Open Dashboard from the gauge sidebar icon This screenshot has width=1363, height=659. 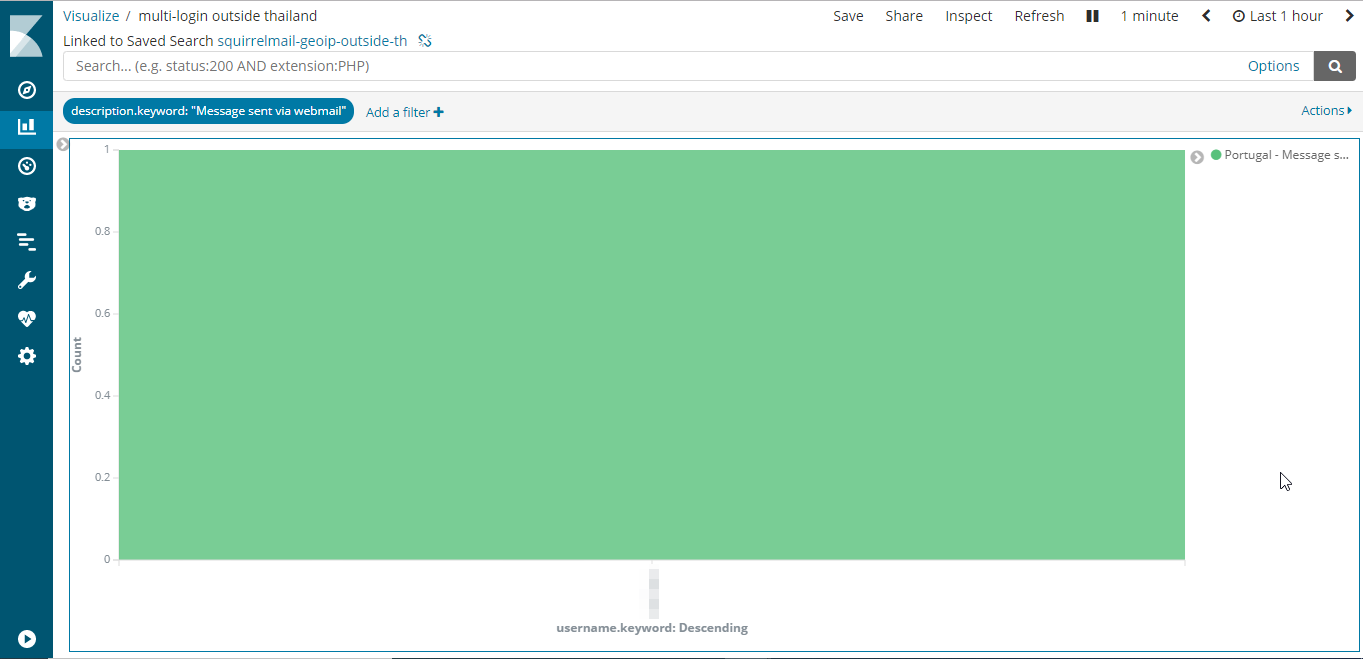point(27,166)
